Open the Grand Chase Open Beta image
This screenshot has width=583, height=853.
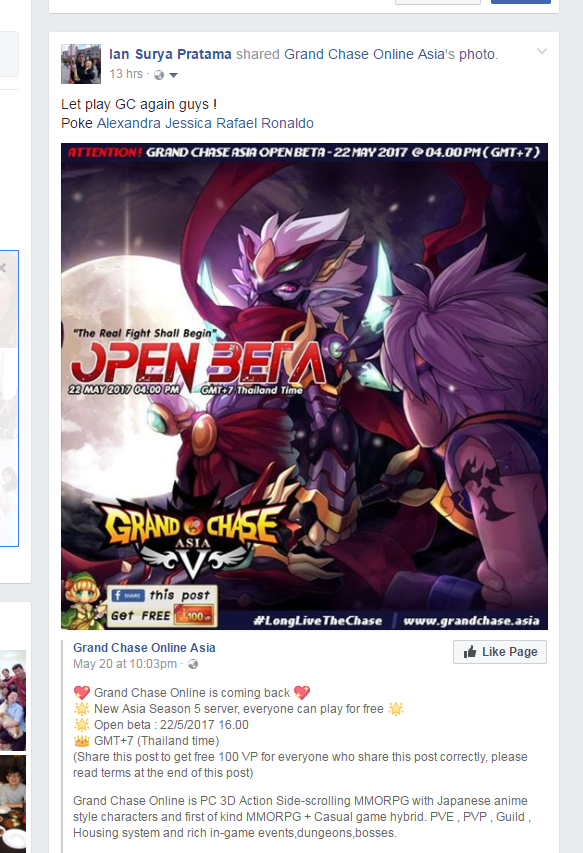pyautogui.click(x=305, y=386)
